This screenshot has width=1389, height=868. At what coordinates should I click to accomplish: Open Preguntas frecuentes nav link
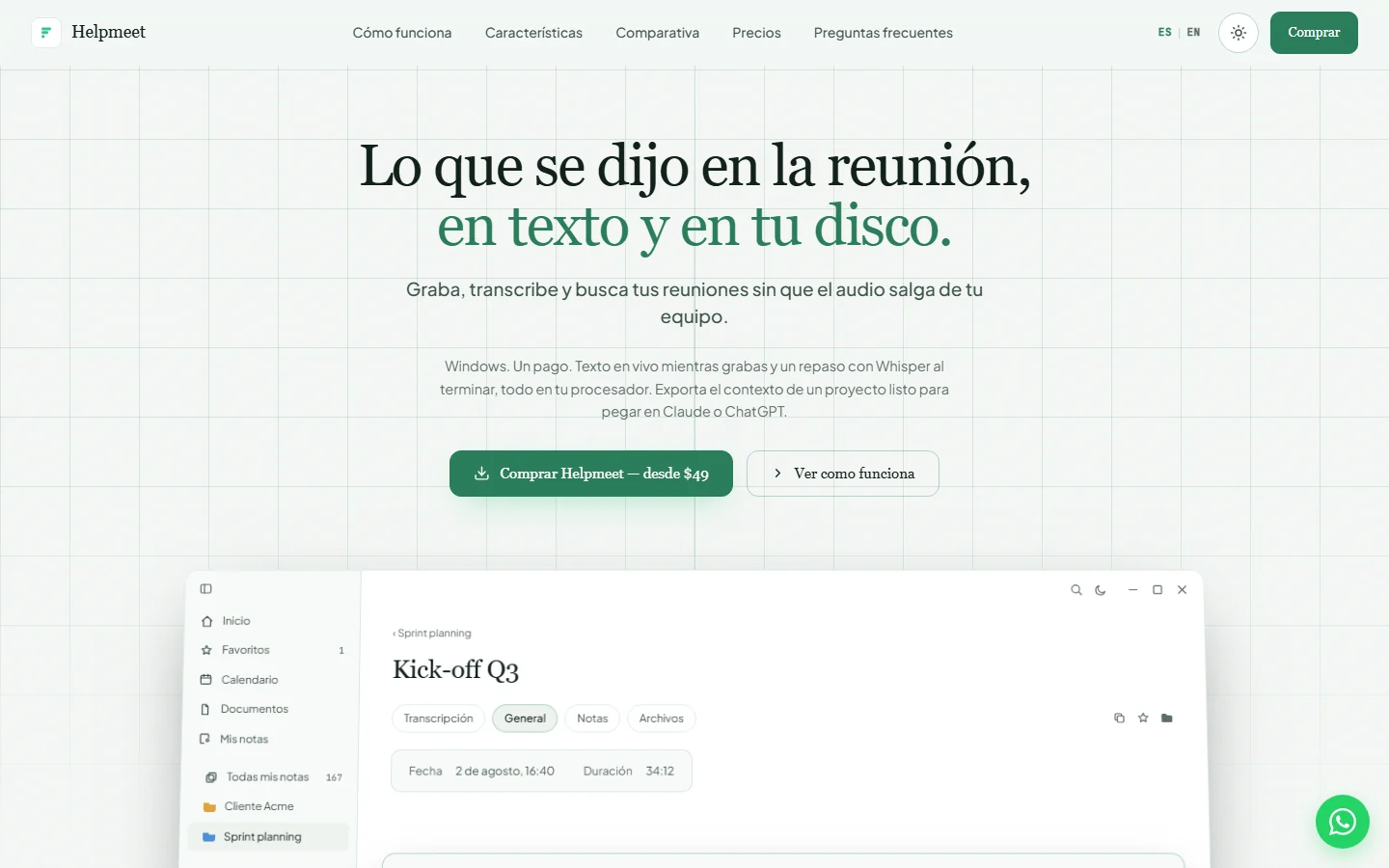tap(884, 33)
